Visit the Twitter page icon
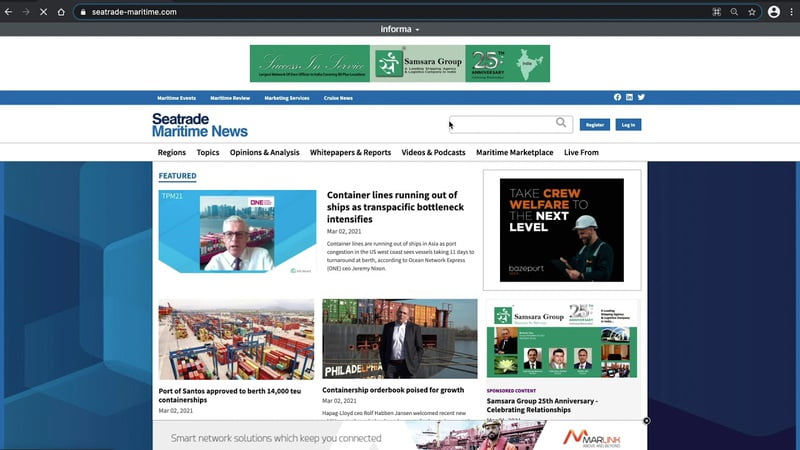800x450 pixels. coord(641,97)
